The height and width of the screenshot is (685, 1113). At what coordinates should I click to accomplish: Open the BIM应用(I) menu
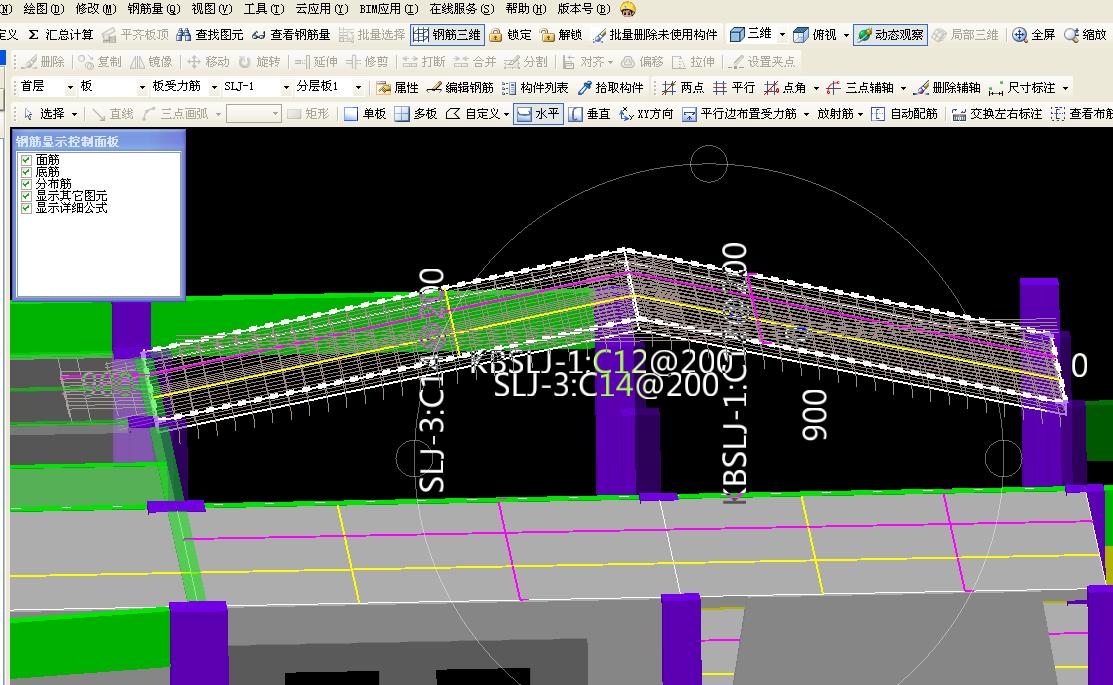coord(389,9)
